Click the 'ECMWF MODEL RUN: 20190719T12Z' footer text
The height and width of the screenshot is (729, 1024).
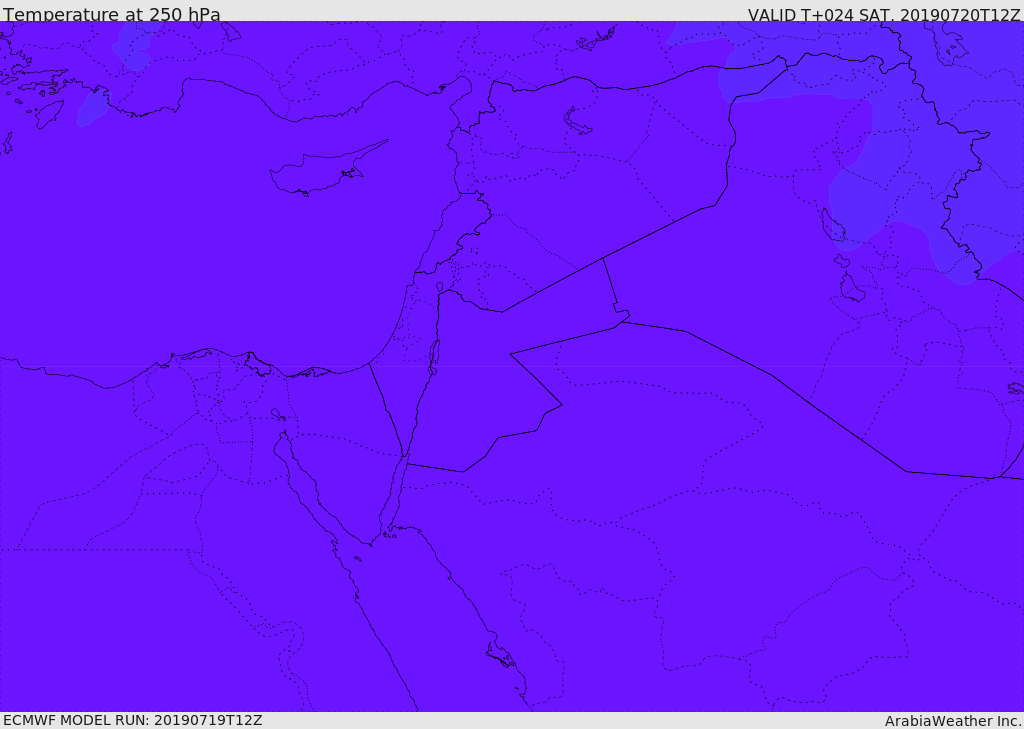133,720
